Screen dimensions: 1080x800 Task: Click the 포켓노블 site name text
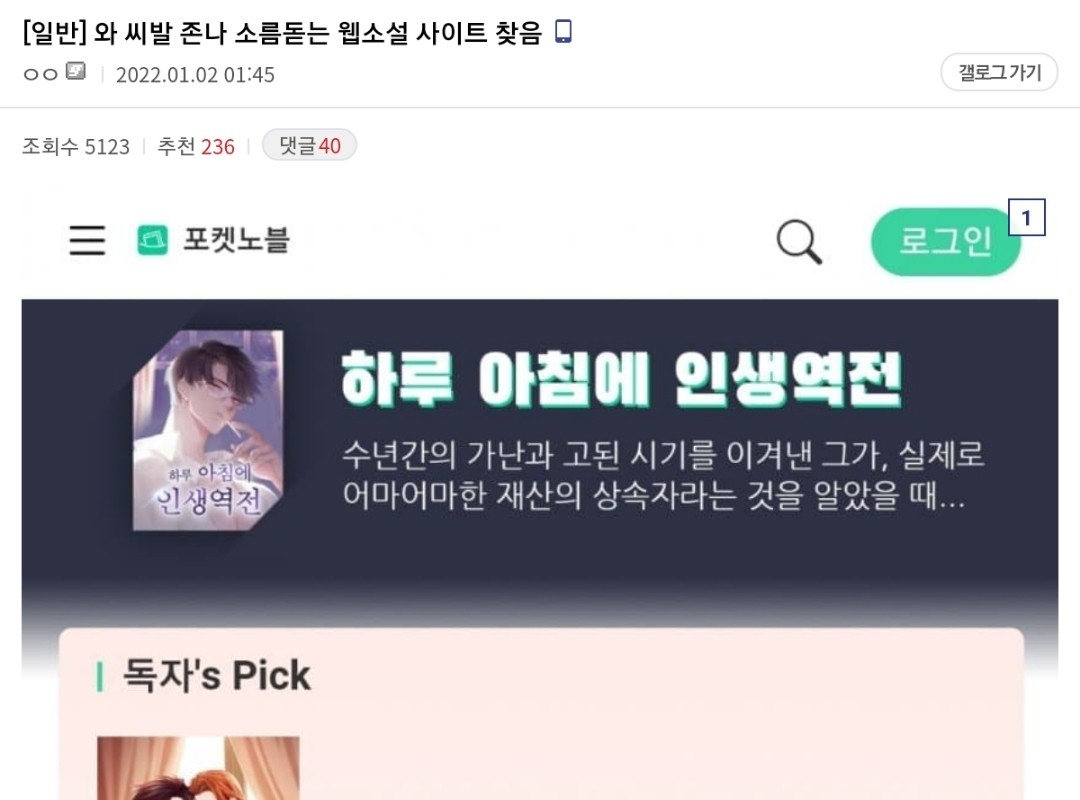(236, 240)
